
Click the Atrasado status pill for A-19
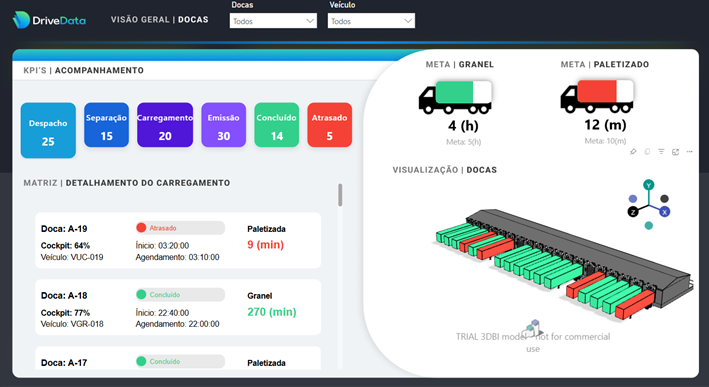pos(180,228)
